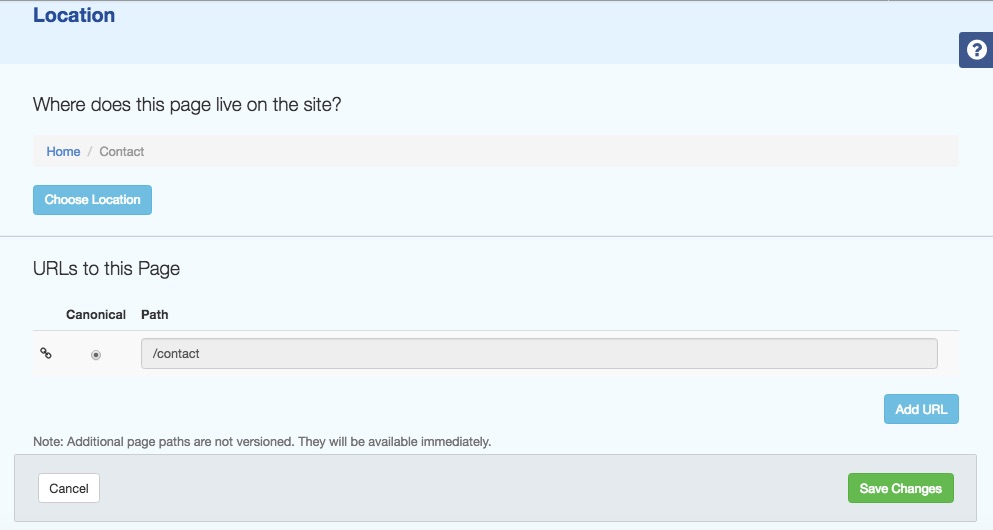The height and width of the screenshot is (530, 993).
Task: Click the note about unversioned page paths
Action: 262,441
